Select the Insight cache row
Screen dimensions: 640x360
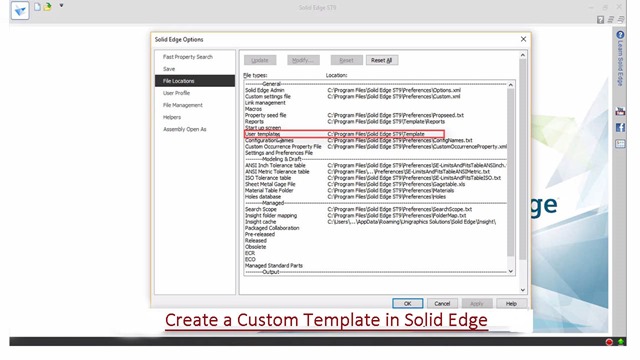(376, 222)
